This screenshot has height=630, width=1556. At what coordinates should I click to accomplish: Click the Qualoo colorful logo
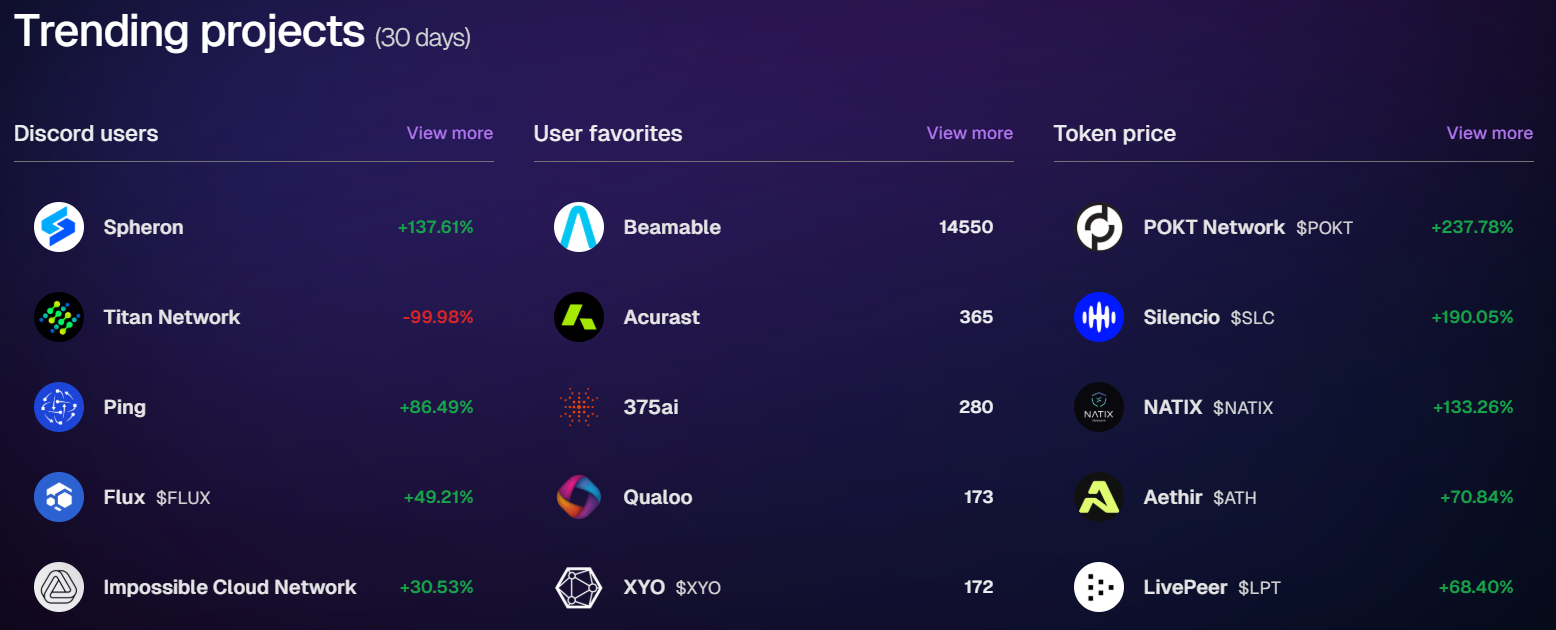(579, 497)
